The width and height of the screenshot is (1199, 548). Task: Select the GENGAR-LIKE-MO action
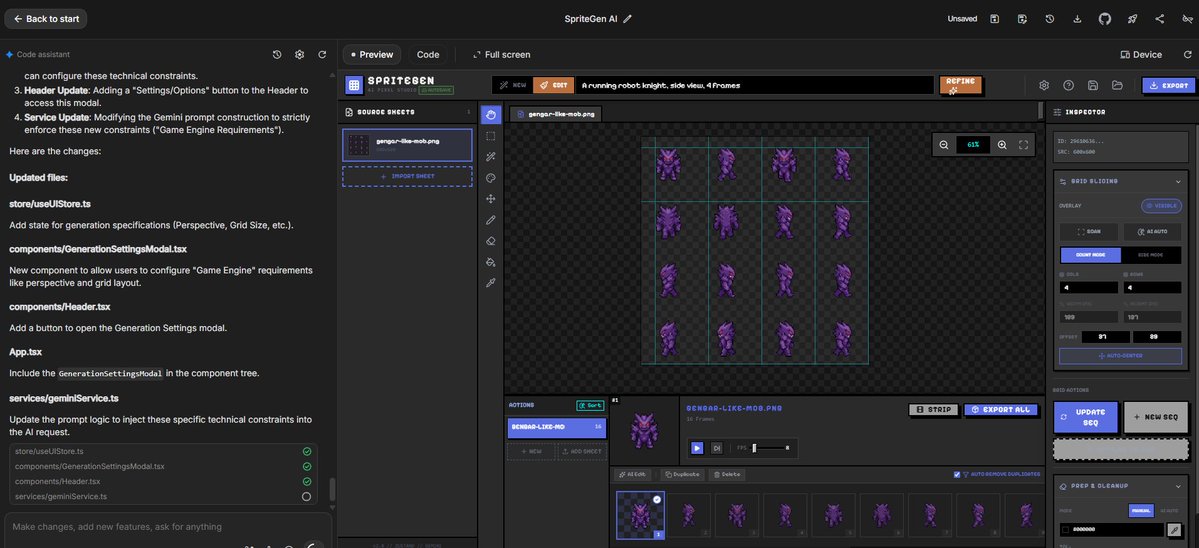557,426
